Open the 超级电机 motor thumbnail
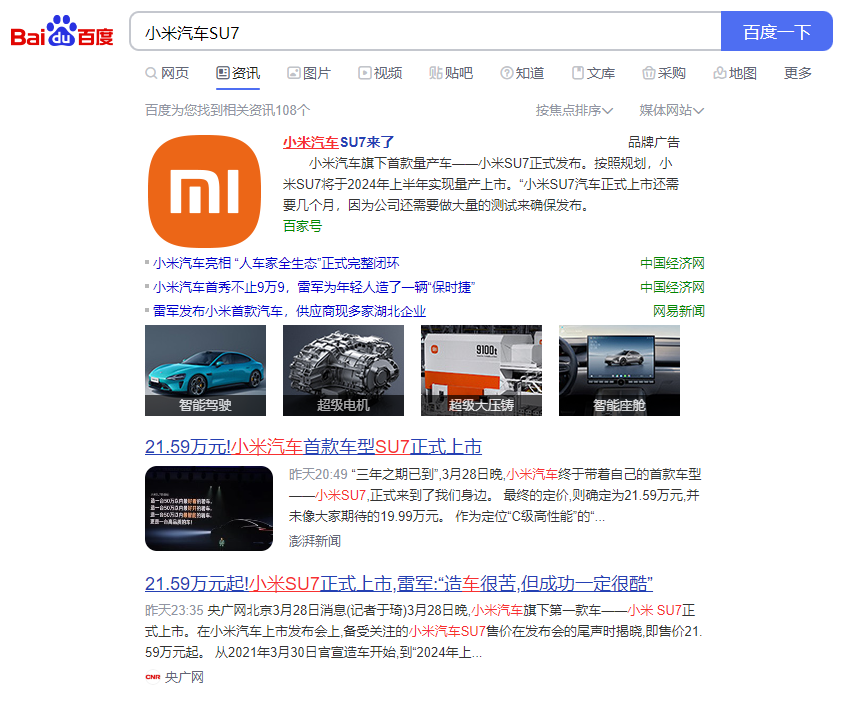 pyautogui.click(x=343, y=370)
